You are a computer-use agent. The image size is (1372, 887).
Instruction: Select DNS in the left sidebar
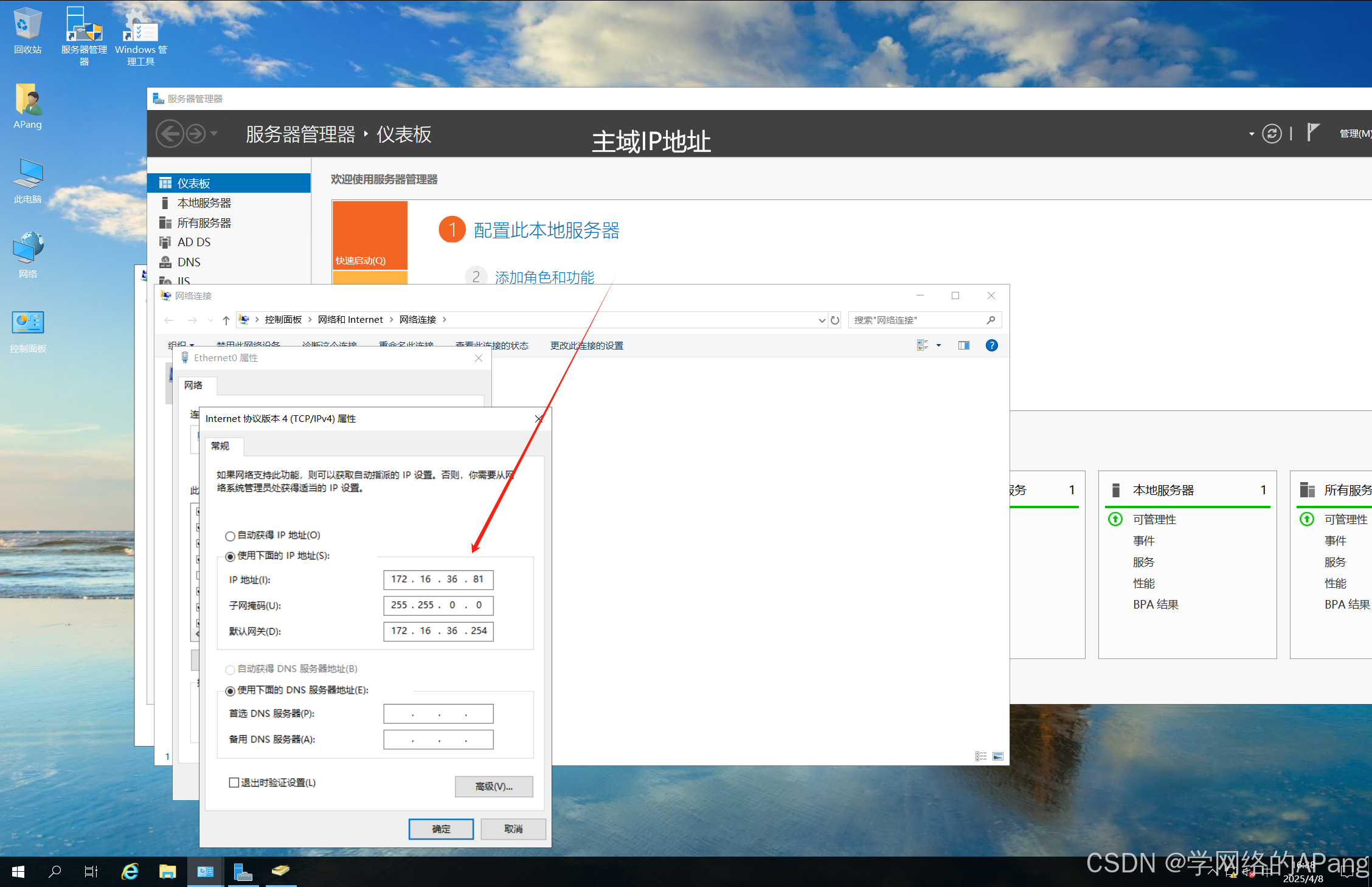189,262
